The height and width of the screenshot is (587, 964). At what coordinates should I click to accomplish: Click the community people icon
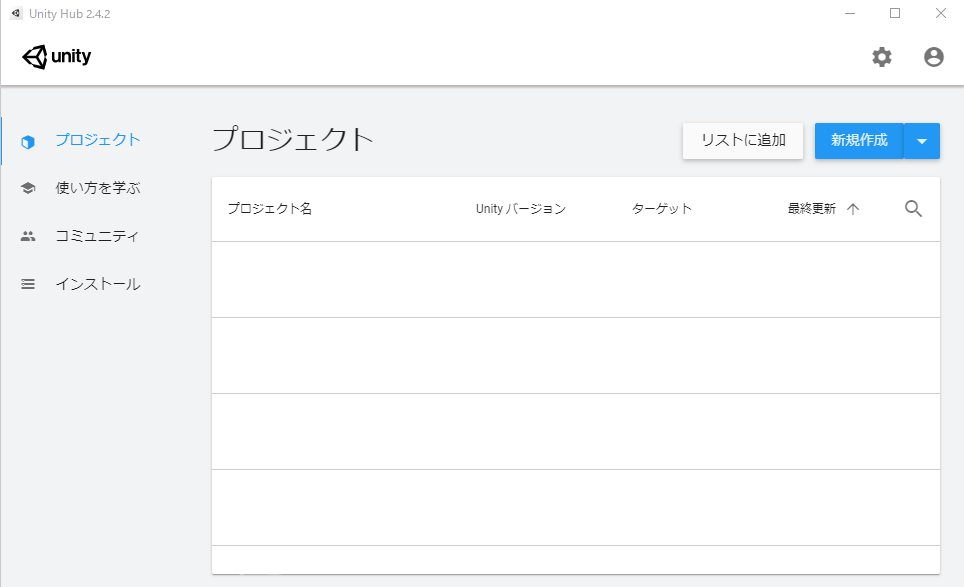point(28,236)
